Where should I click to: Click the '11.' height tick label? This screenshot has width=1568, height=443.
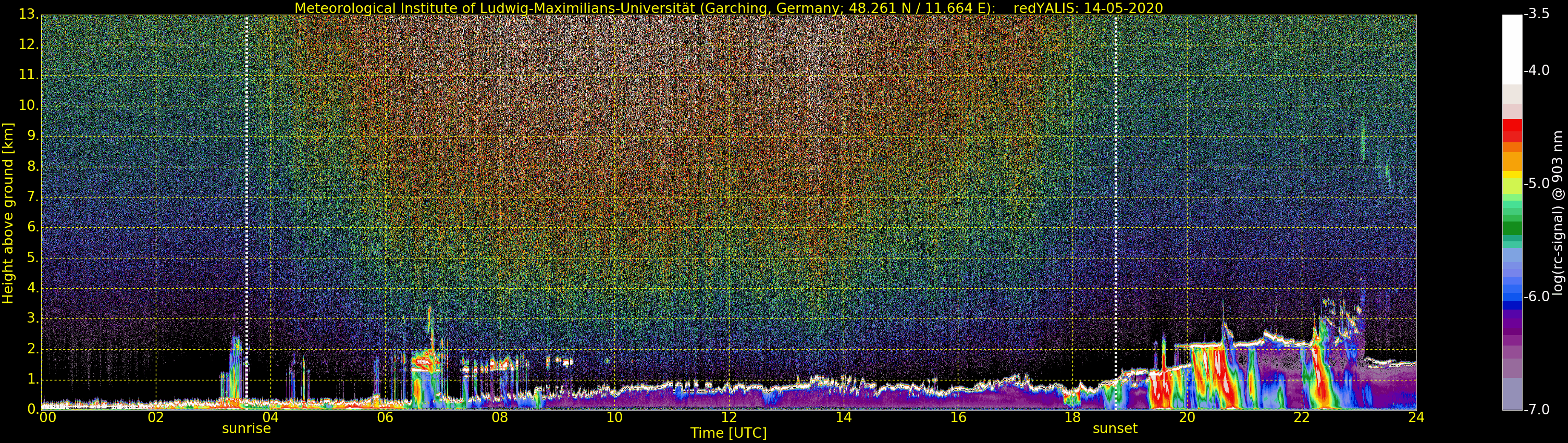tap(29, 75)
